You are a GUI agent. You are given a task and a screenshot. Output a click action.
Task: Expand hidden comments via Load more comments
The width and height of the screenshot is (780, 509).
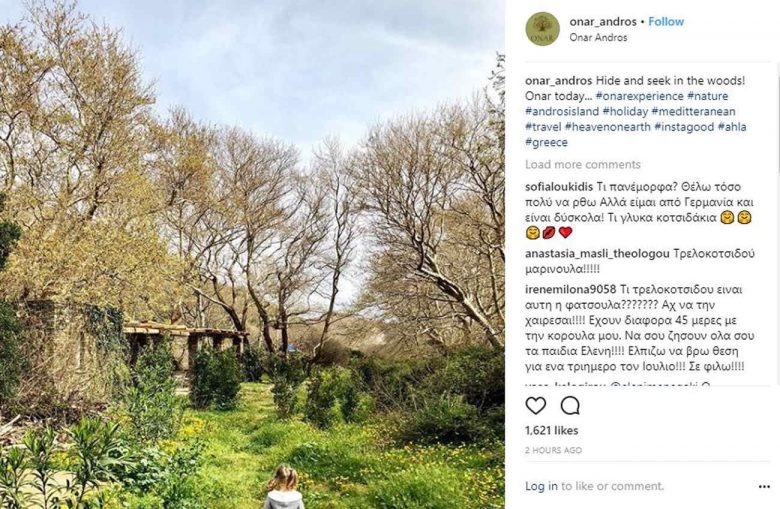583,165
